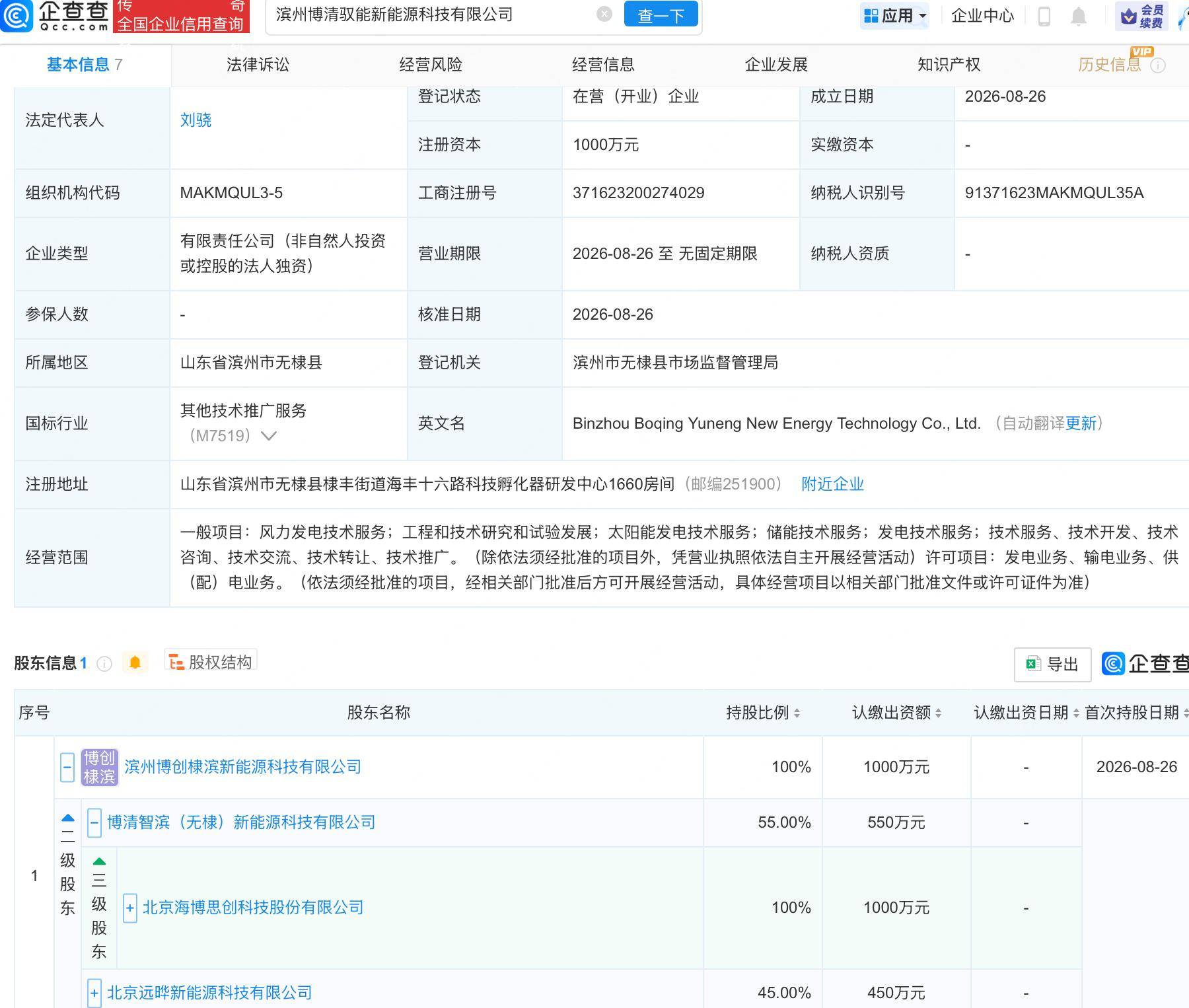Open the 企业发展 tab

point(776,65)
